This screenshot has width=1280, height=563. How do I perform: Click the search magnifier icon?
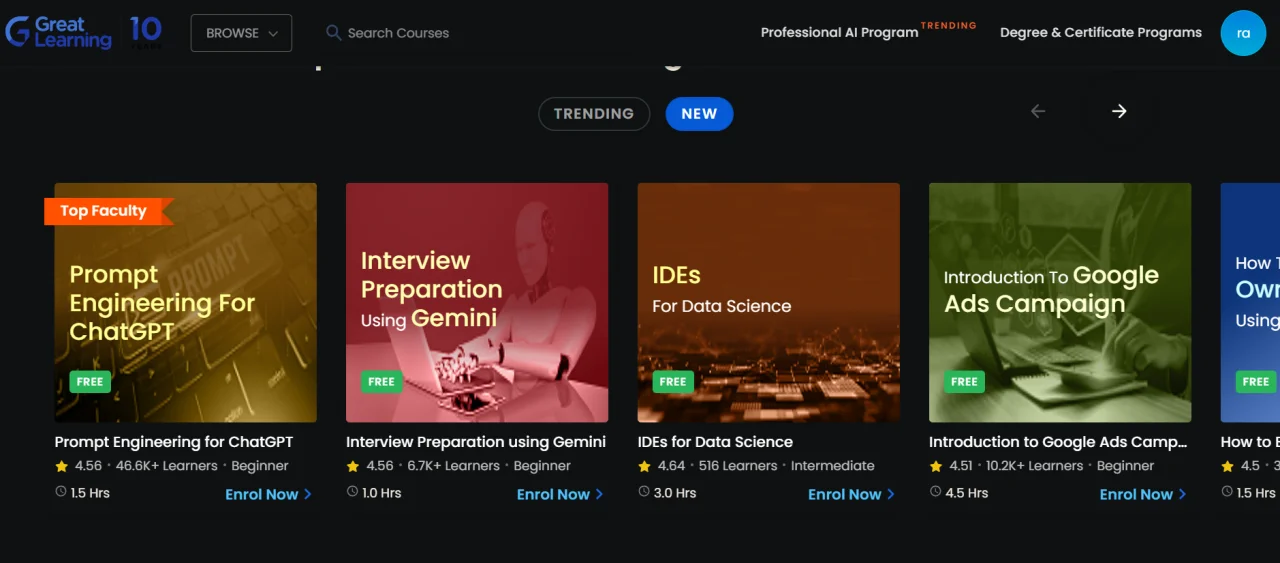[x=334, y=33]
